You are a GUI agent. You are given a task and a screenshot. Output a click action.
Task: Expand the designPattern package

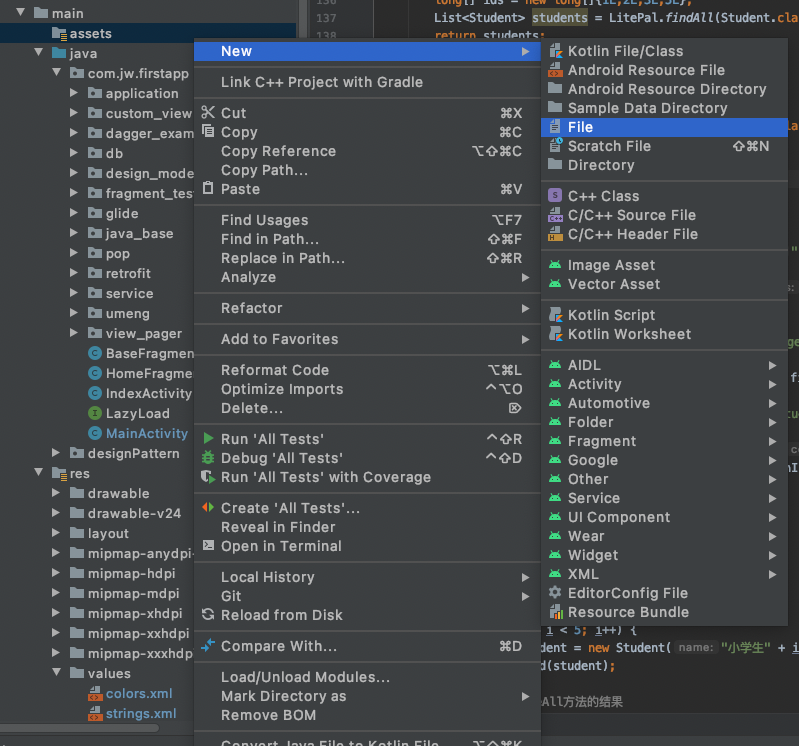coord(56,452)
